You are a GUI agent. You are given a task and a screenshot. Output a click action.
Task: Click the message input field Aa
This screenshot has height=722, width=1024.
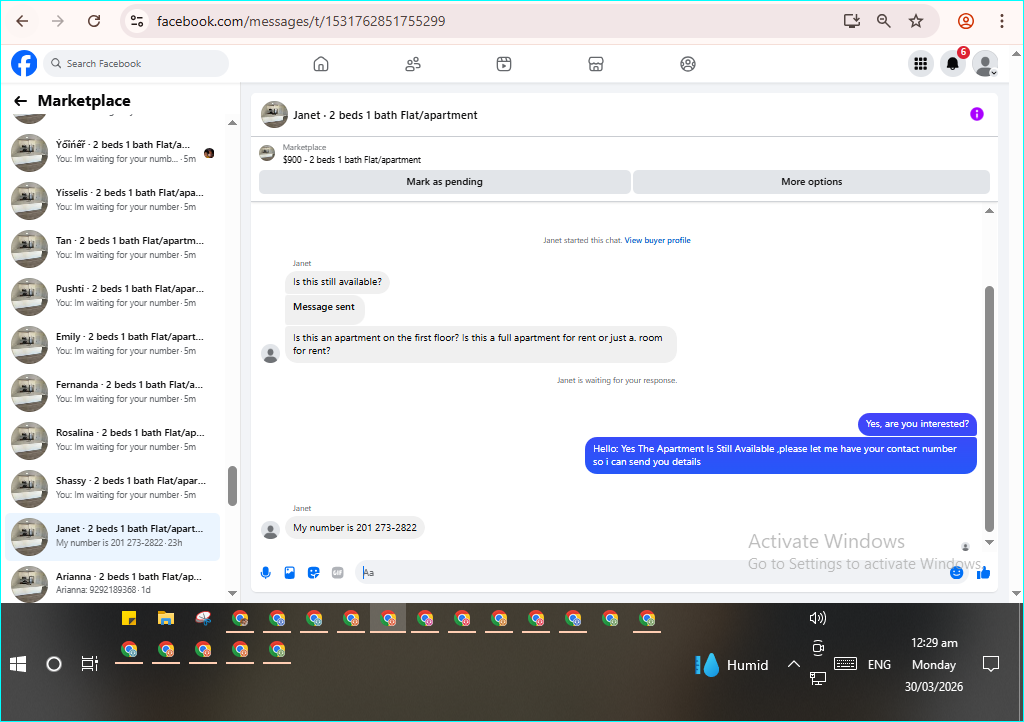(x=653, y=573)
